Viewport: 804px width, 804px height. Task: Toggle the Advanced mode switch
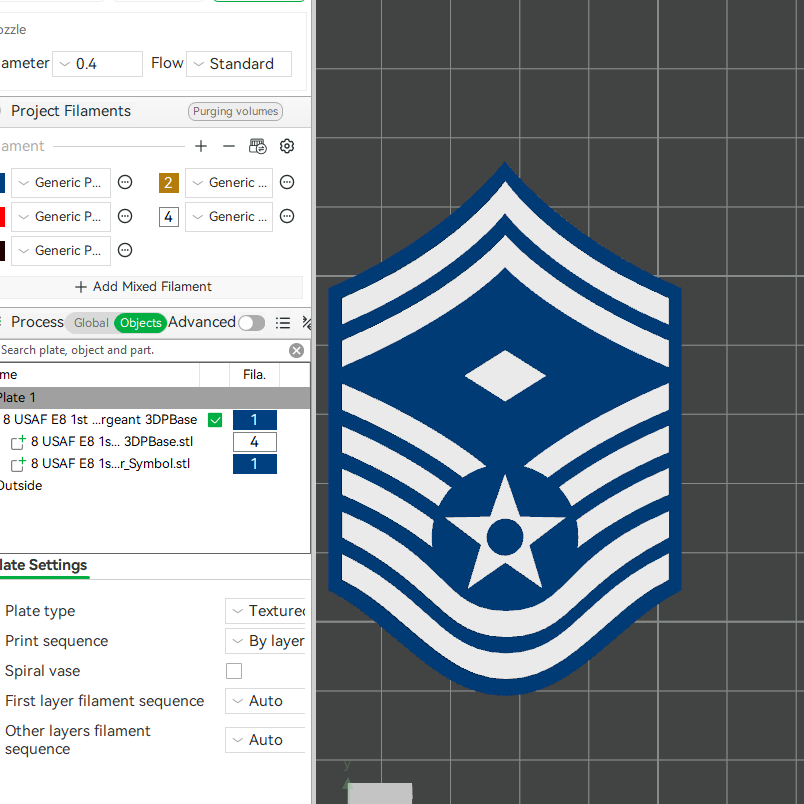coord(252,323)
